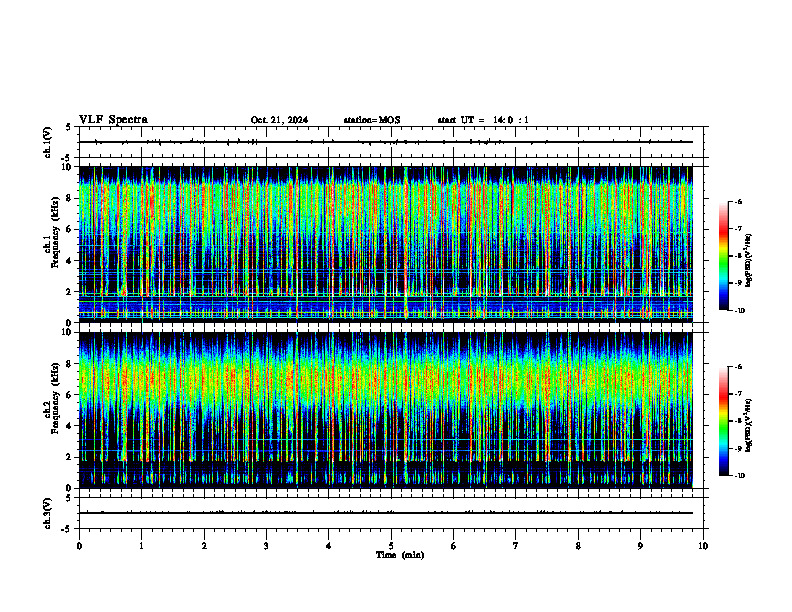This screenshot has width=792, height=612.
Task: Click the ch.1 voltage waveform trace
Action: click(x=386, y=142)
